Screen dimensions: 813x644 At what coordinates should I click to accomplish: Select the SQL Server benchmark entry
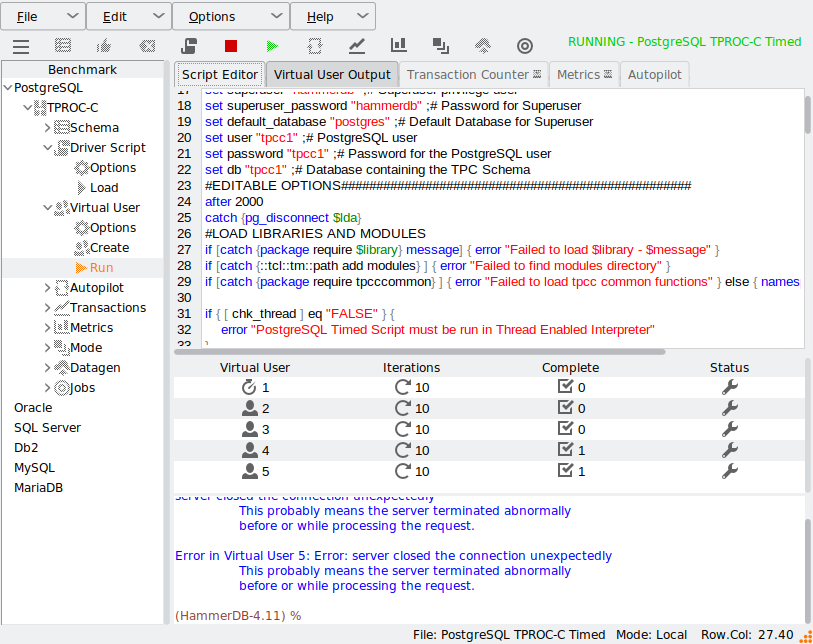tap(47, 428)
